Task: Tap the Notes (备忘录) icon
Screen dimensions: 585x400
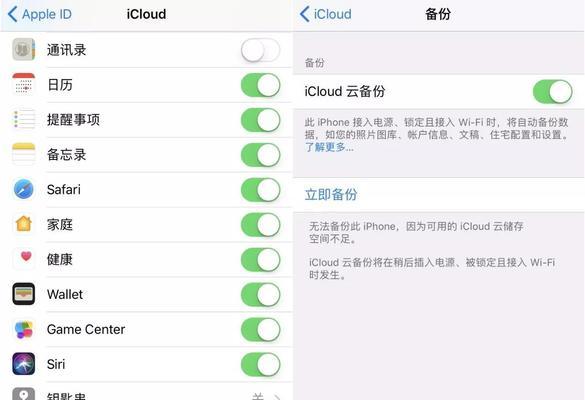Action: tap(24, 154)
